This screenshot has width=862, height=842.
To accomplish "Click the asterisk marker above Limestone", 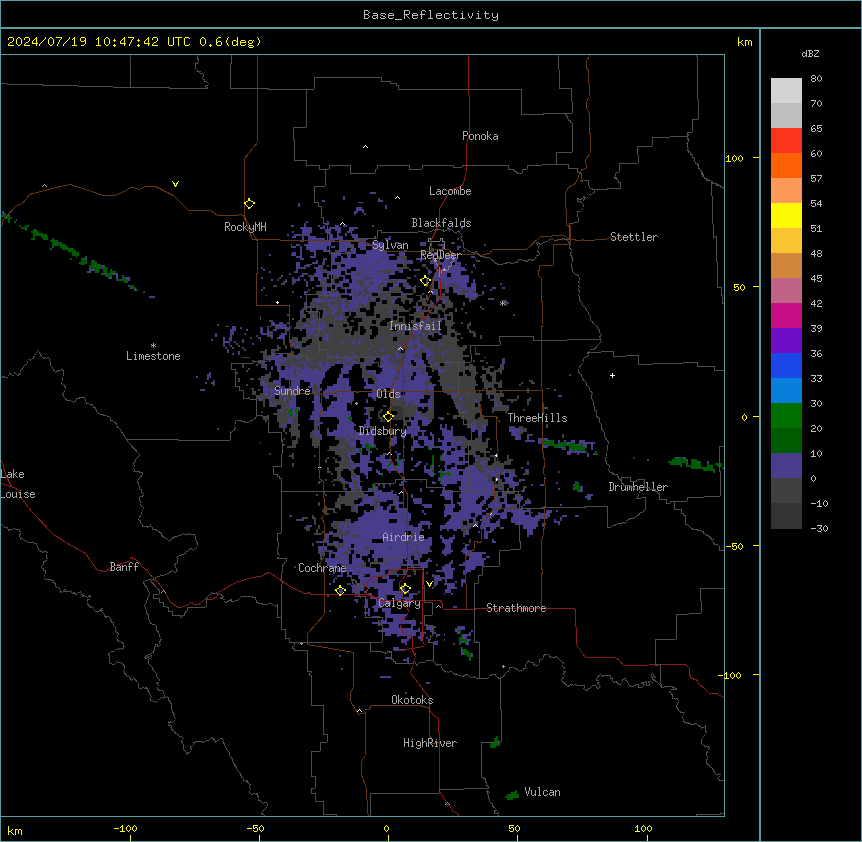I will (153, 346).
